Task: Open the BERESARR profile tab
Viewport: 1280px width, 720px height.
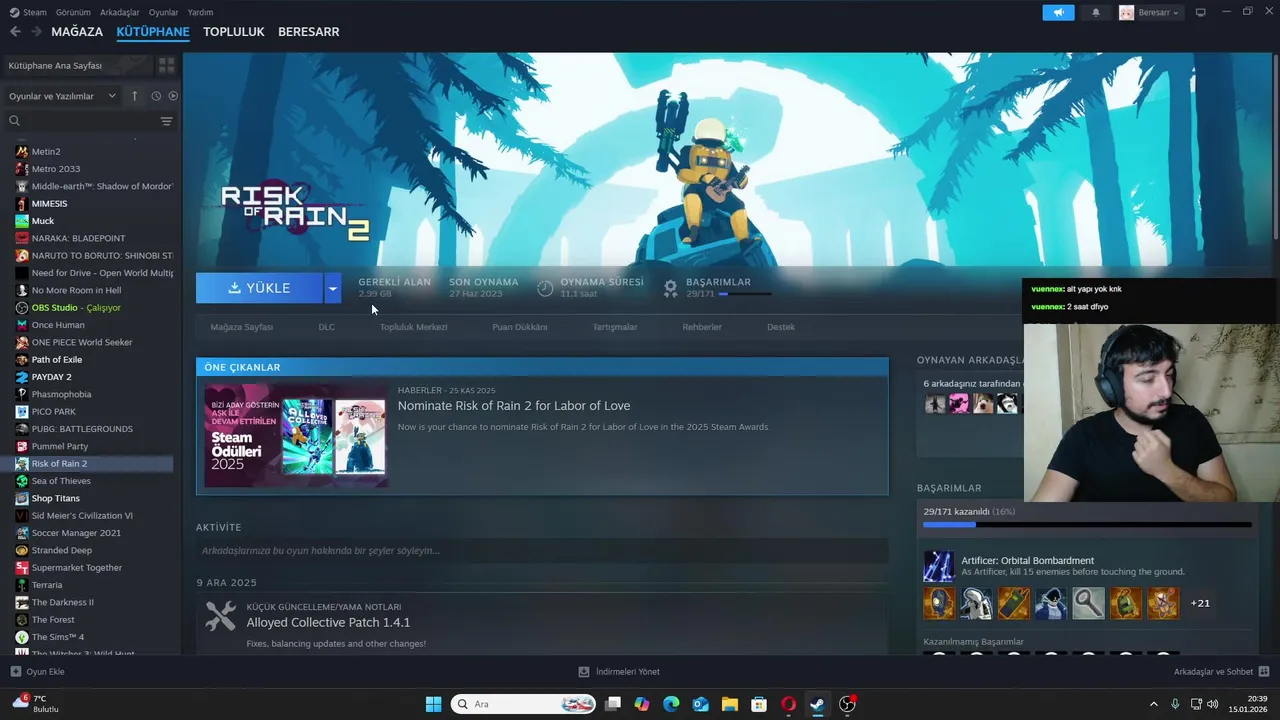Action: click(309, 32)
